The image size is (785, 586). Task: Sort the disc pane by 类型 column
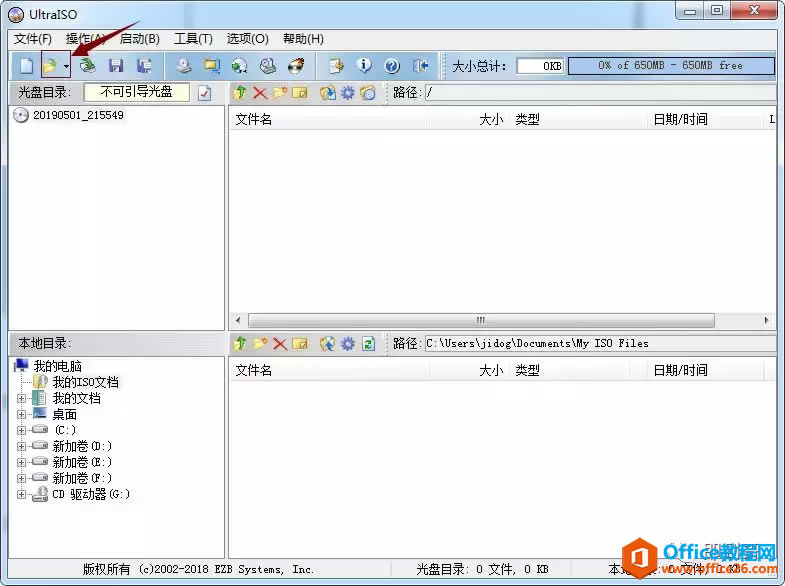(570, 120)
